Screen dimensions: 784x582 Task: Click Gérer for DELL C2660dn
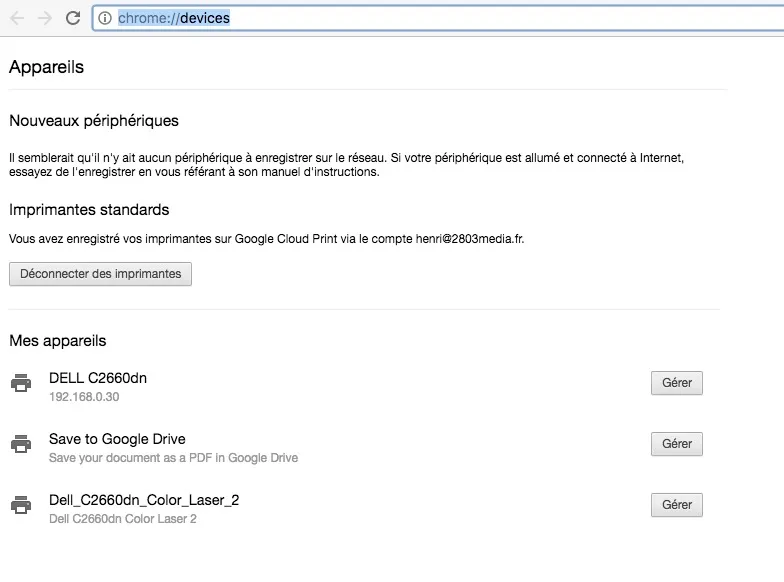tap(676, 383)
